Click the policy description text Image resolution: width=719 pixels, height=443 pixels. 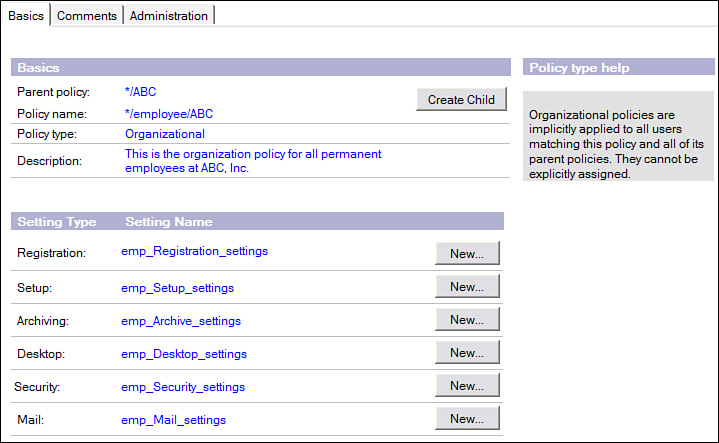point(253,161)
